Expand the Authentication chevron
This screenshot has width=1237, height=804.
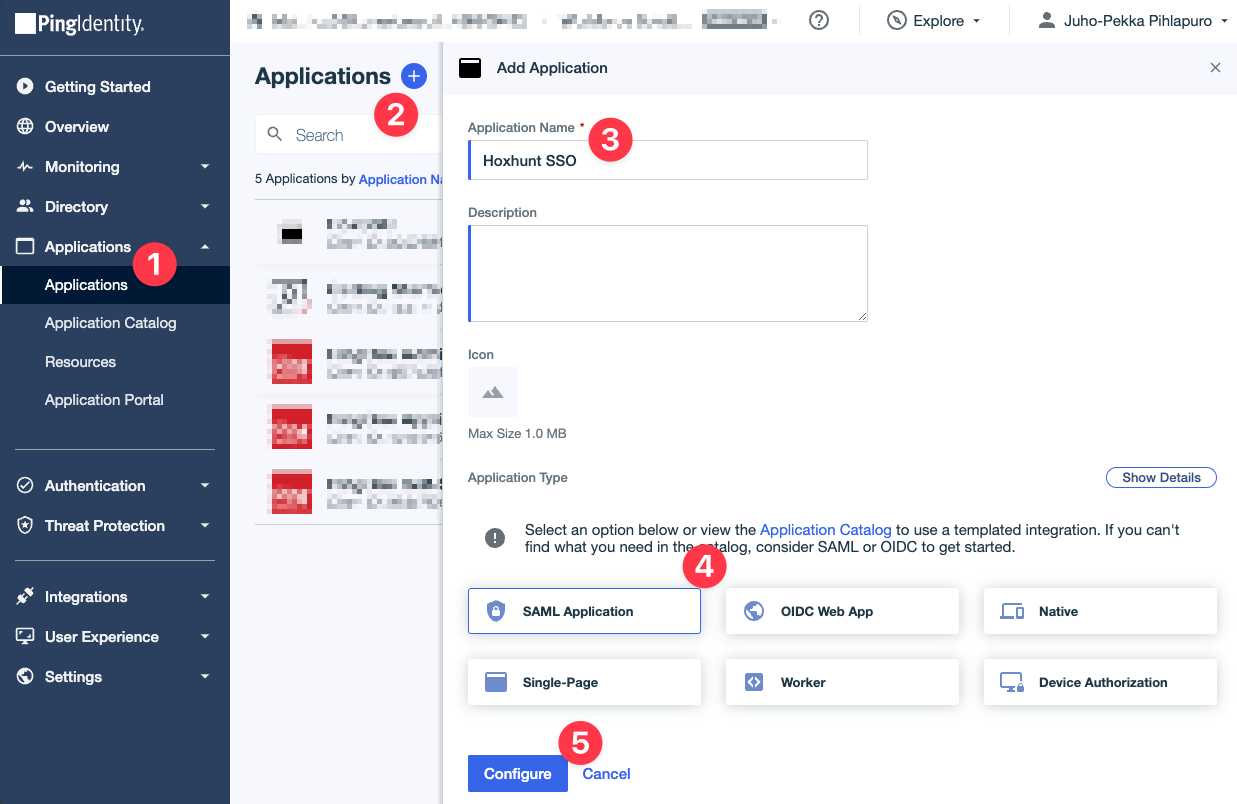205,486
